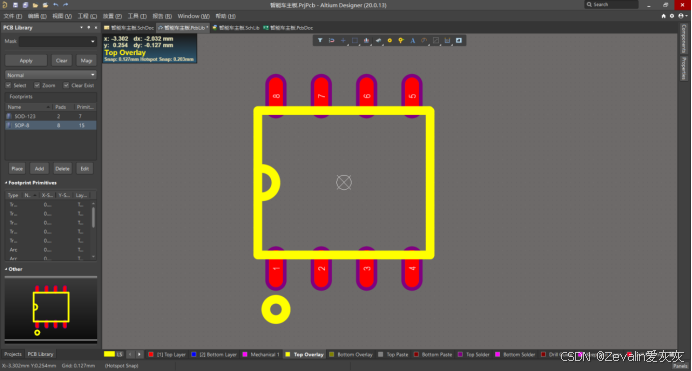Click the undo arrow icon
Screen dimensions: 692x371
(x=56, y=5)
